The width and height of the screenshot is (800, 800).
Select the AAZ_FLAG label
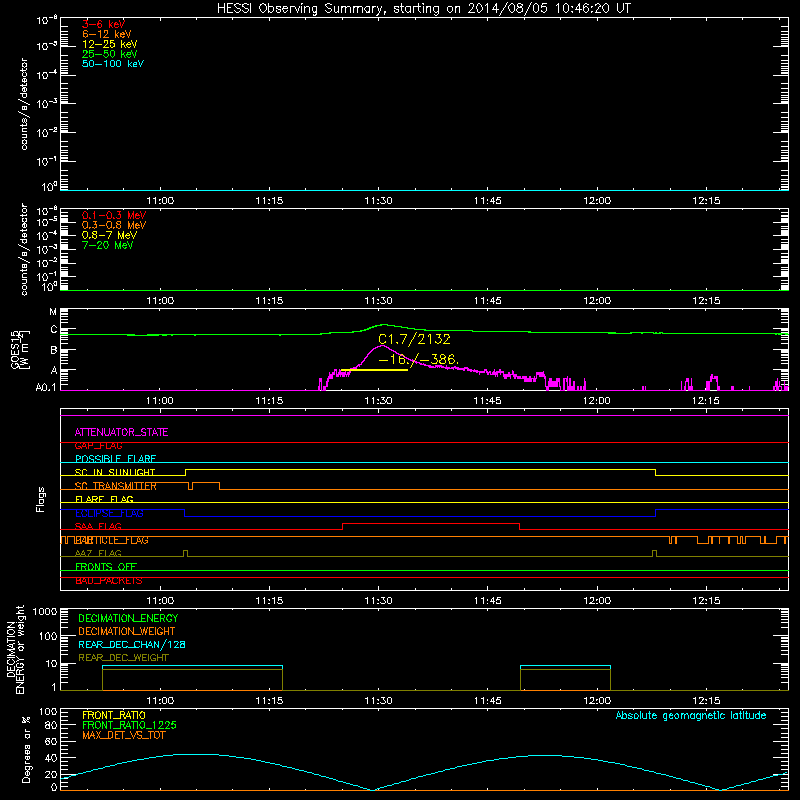[98, 553]
